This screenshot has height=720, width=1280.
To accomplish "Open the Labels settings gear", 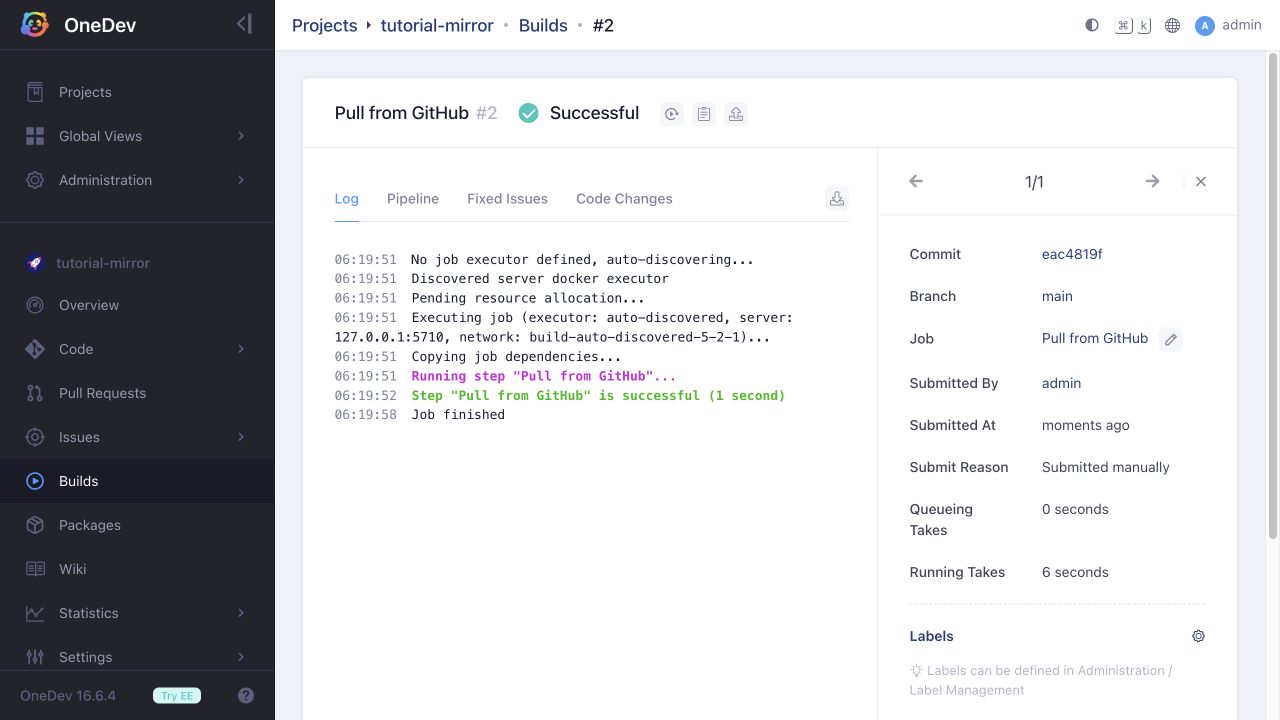I will tap(1198, 636).
